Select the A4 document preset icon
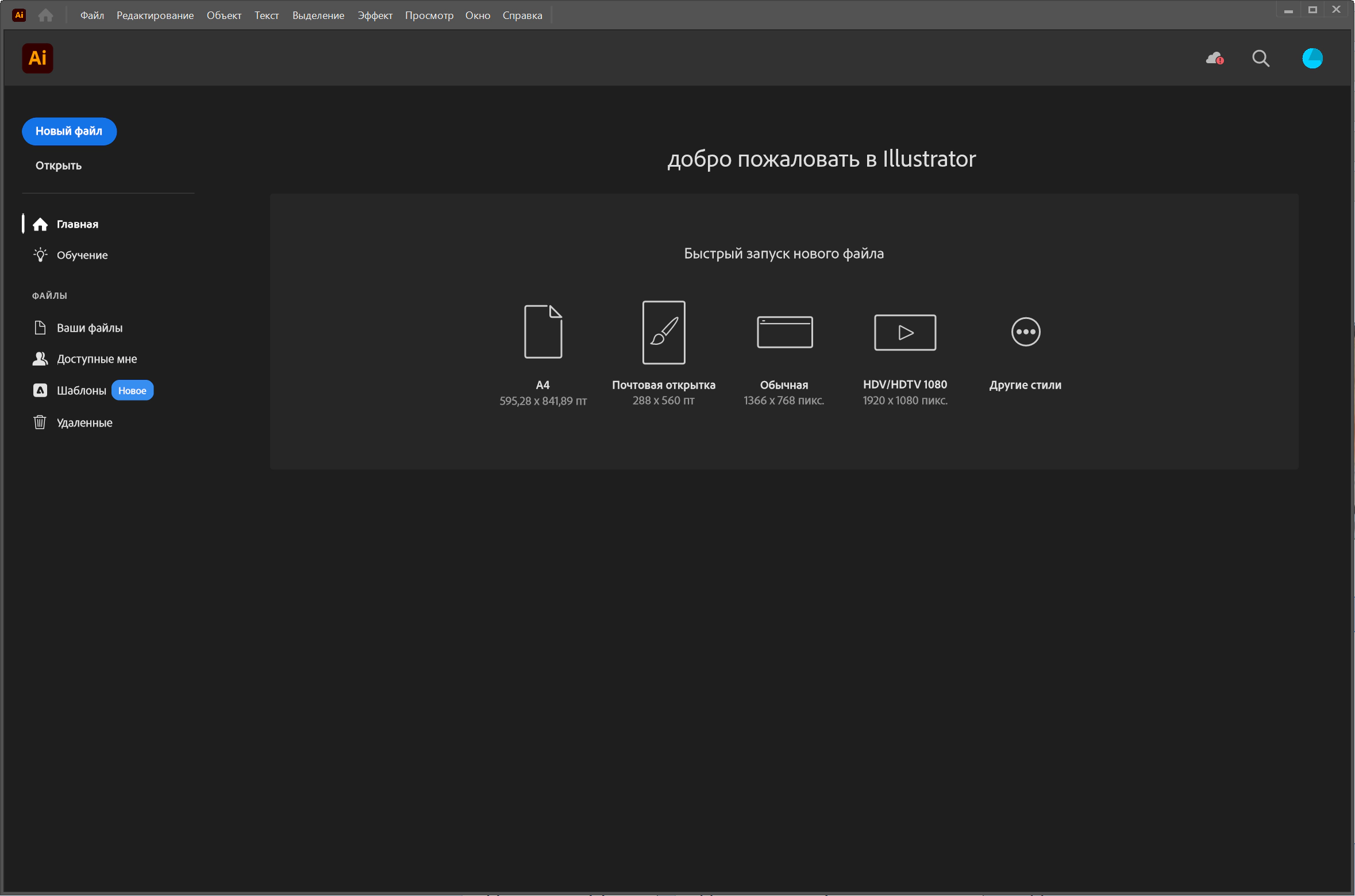 click(542, 332)
